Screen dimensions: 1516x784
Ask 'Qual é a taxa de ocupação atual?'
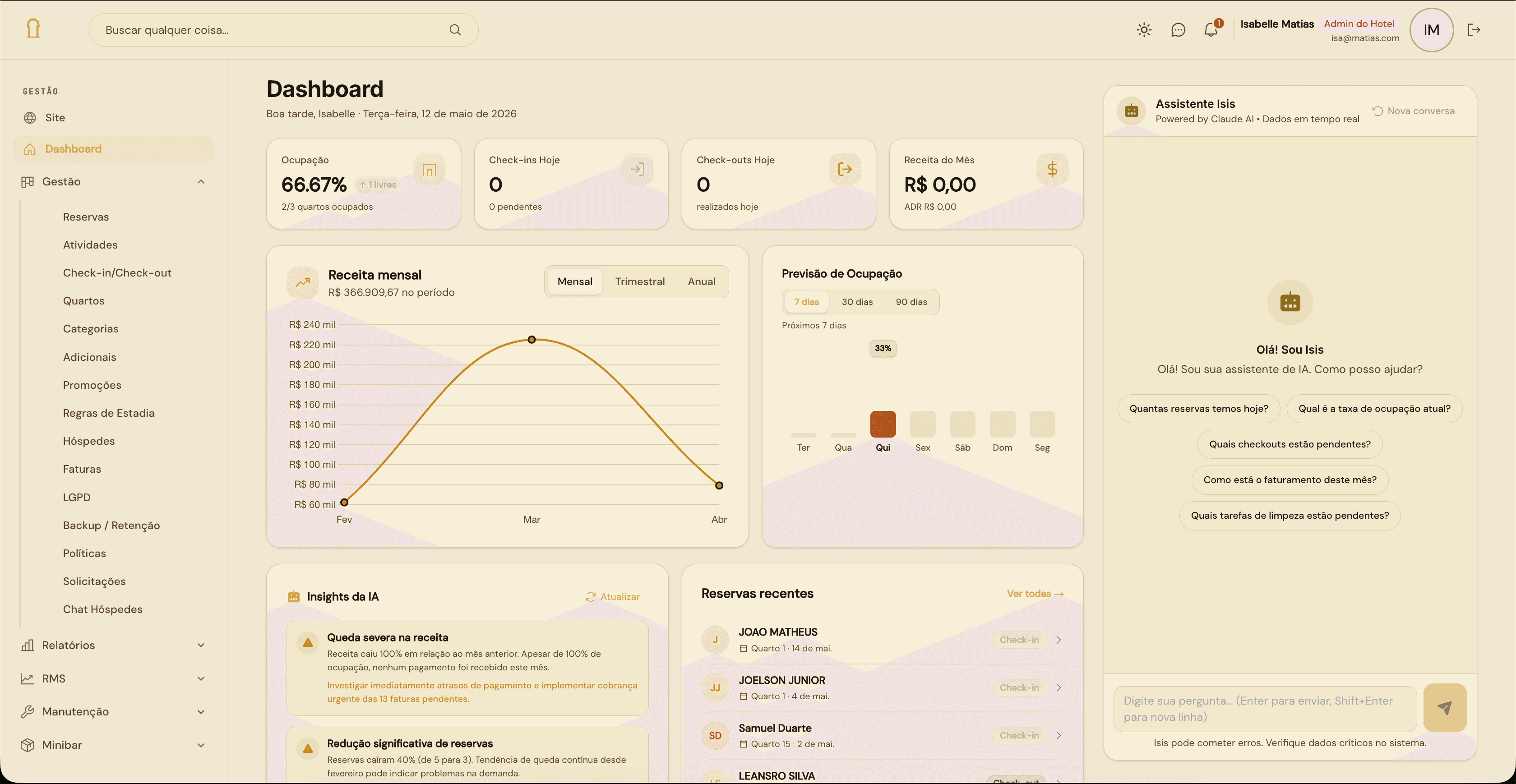pyautogui.click(x=1374, y=409)
